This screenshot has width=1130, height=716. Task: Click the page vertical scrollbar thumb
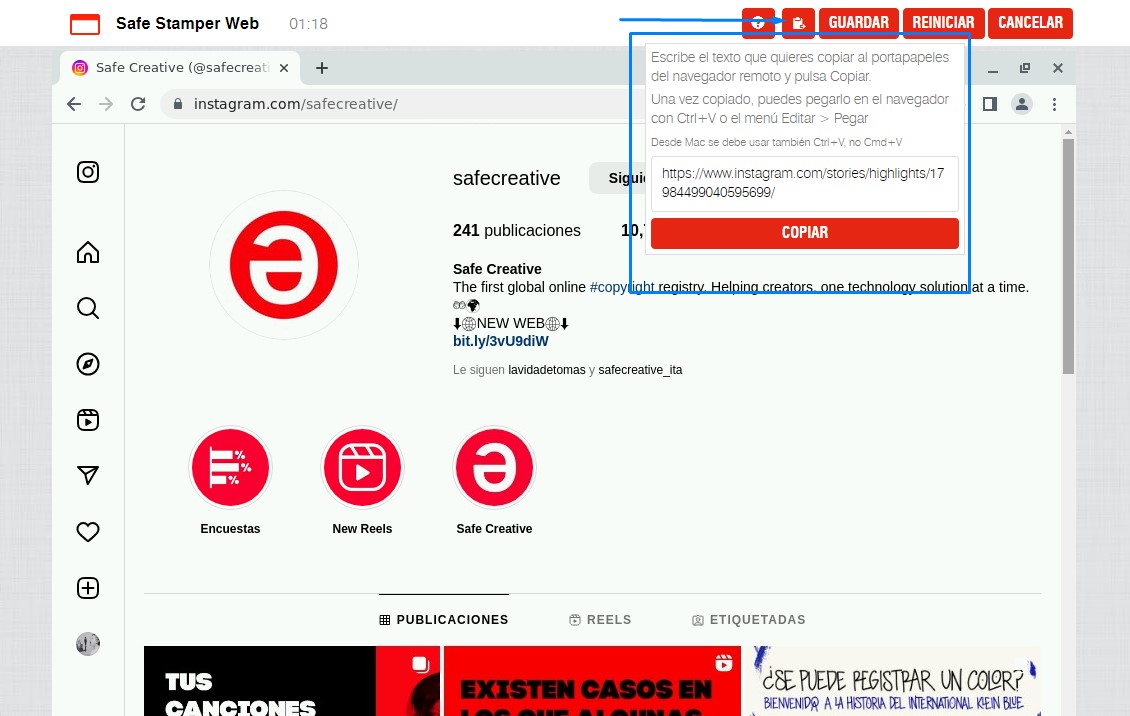(1068, 256)
